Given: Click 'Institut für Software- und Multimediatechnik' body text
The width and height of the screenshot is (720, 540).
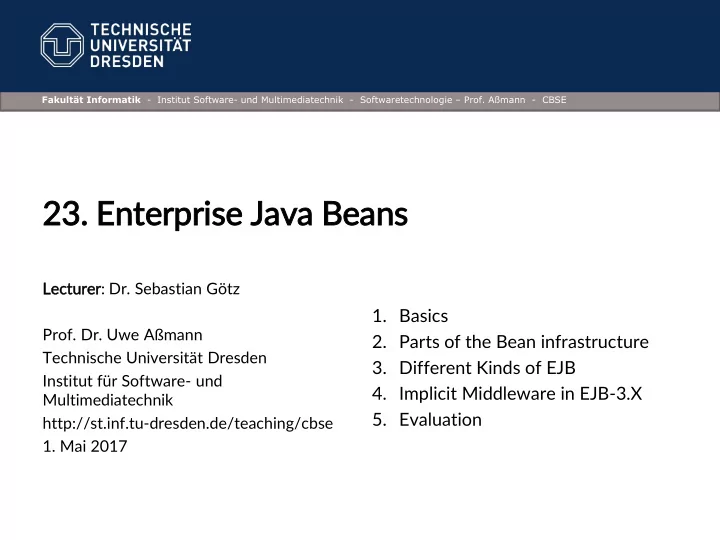Looking at the screenshot, I should tap(132, 390).
